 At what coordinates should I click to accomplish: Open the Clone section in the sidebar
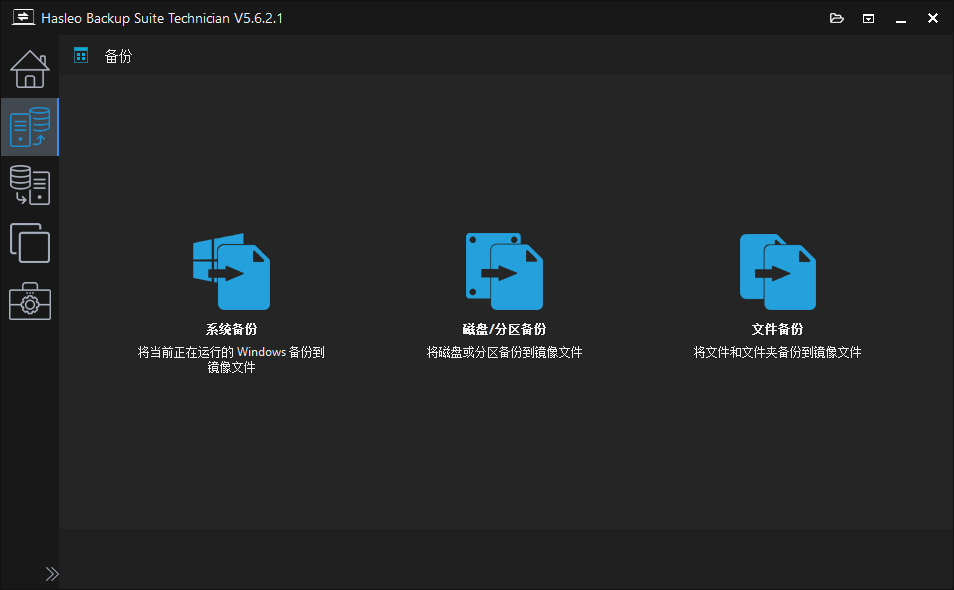click(x=29, y=243)
